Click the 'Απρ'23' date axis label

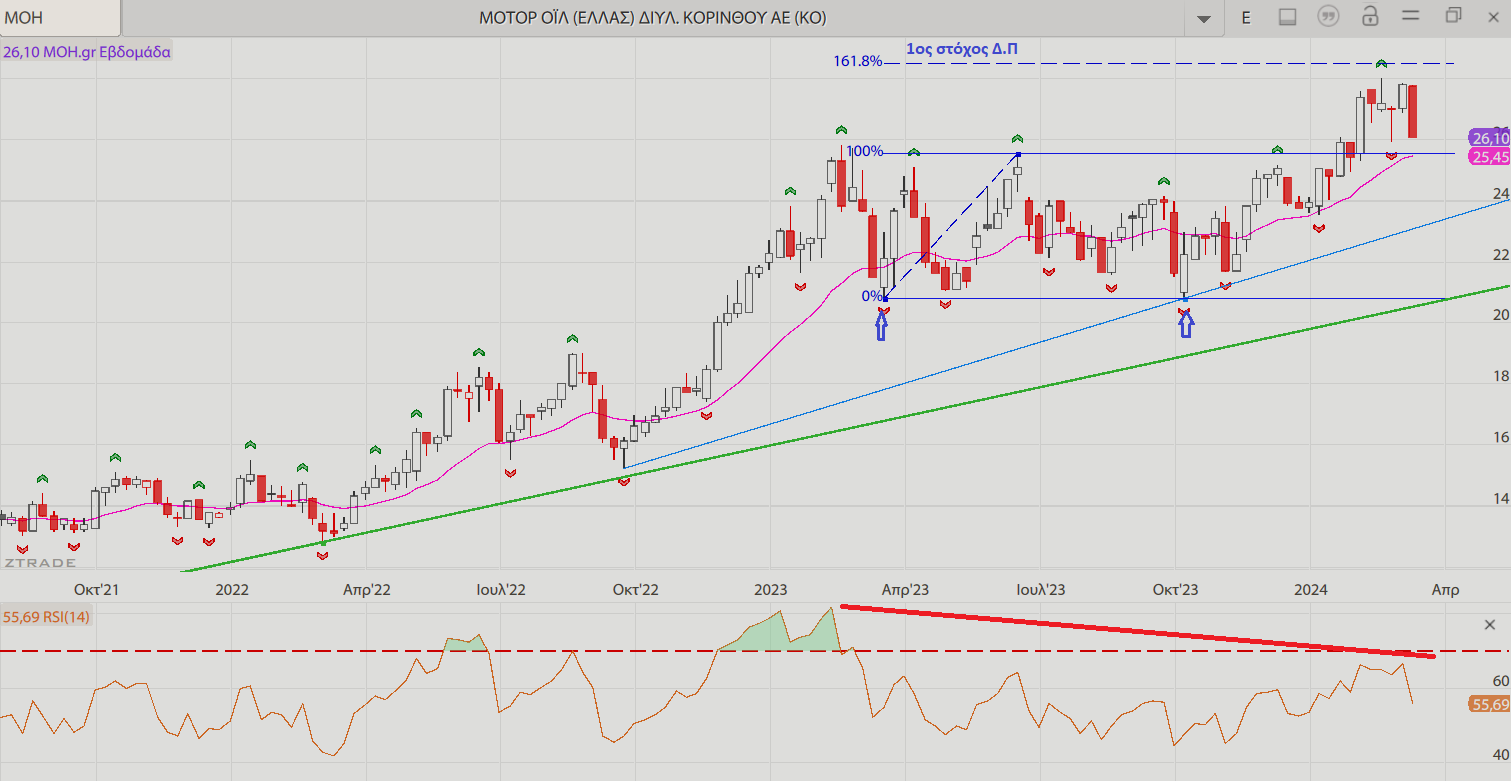click(905, 590)
